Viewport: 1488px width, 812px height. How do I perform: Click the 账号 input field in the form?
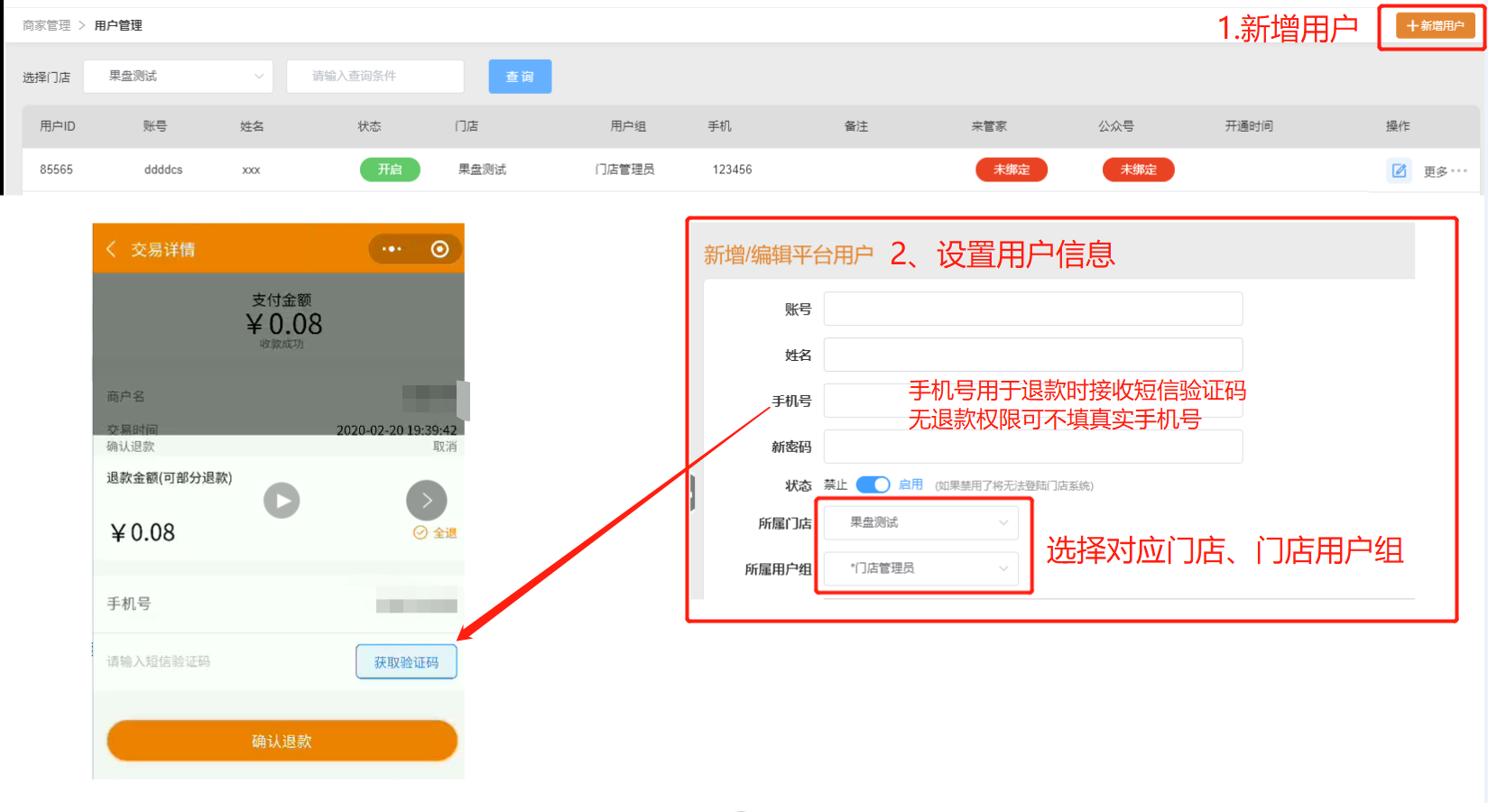pos(1032,309)
